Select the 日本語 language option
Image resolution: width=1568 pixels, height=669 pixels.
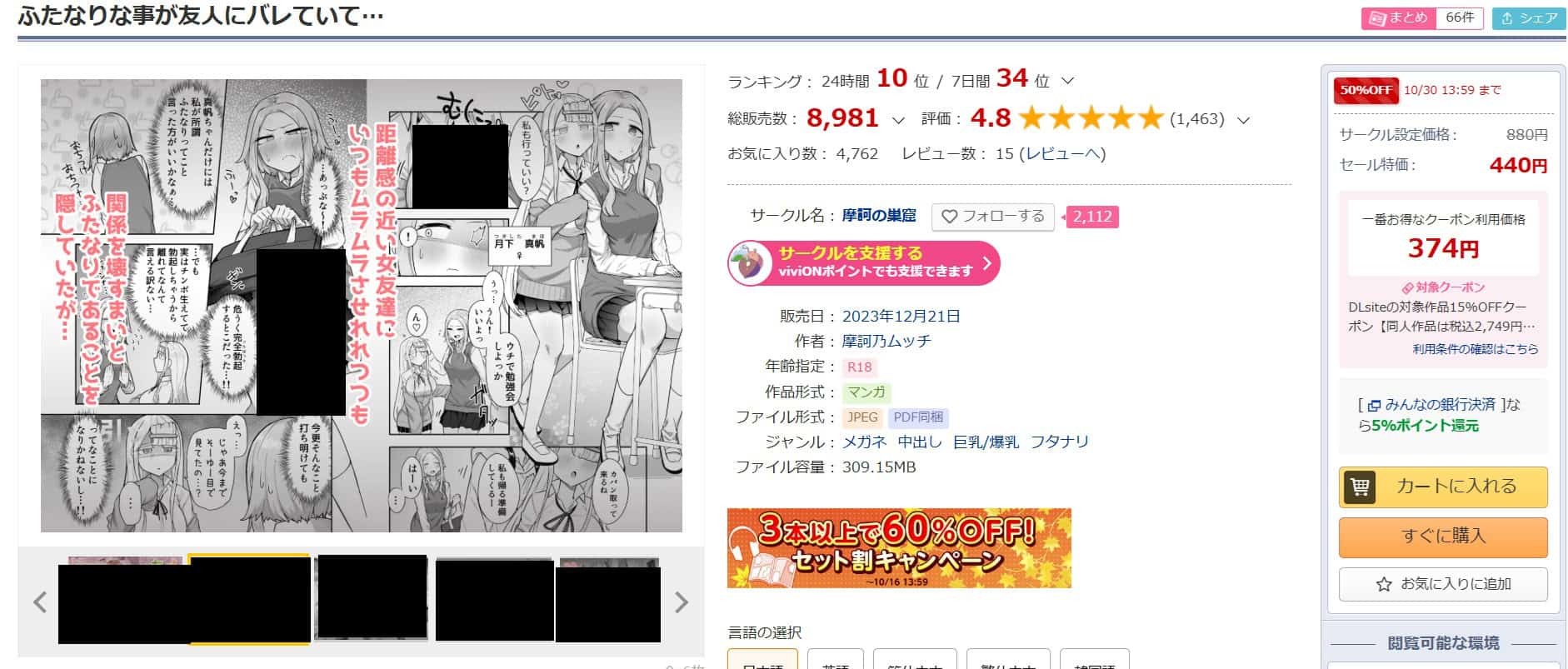click(762, 659)
